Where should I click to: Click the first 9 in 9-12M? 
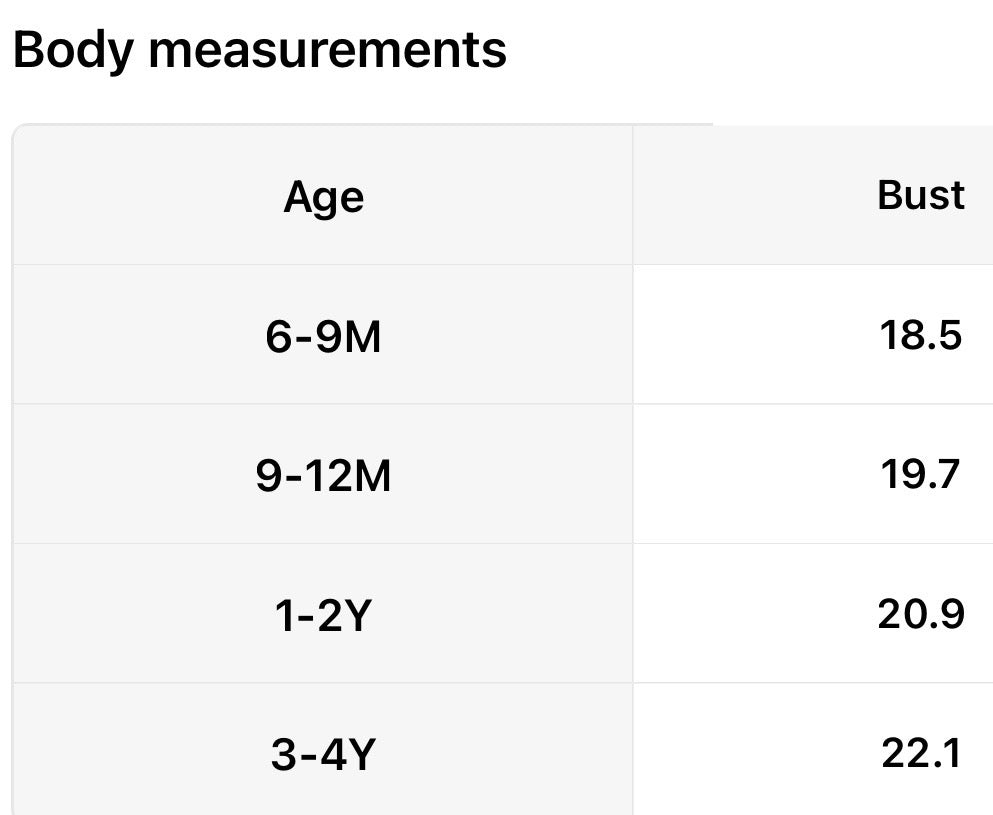click(x=269, y=476)
